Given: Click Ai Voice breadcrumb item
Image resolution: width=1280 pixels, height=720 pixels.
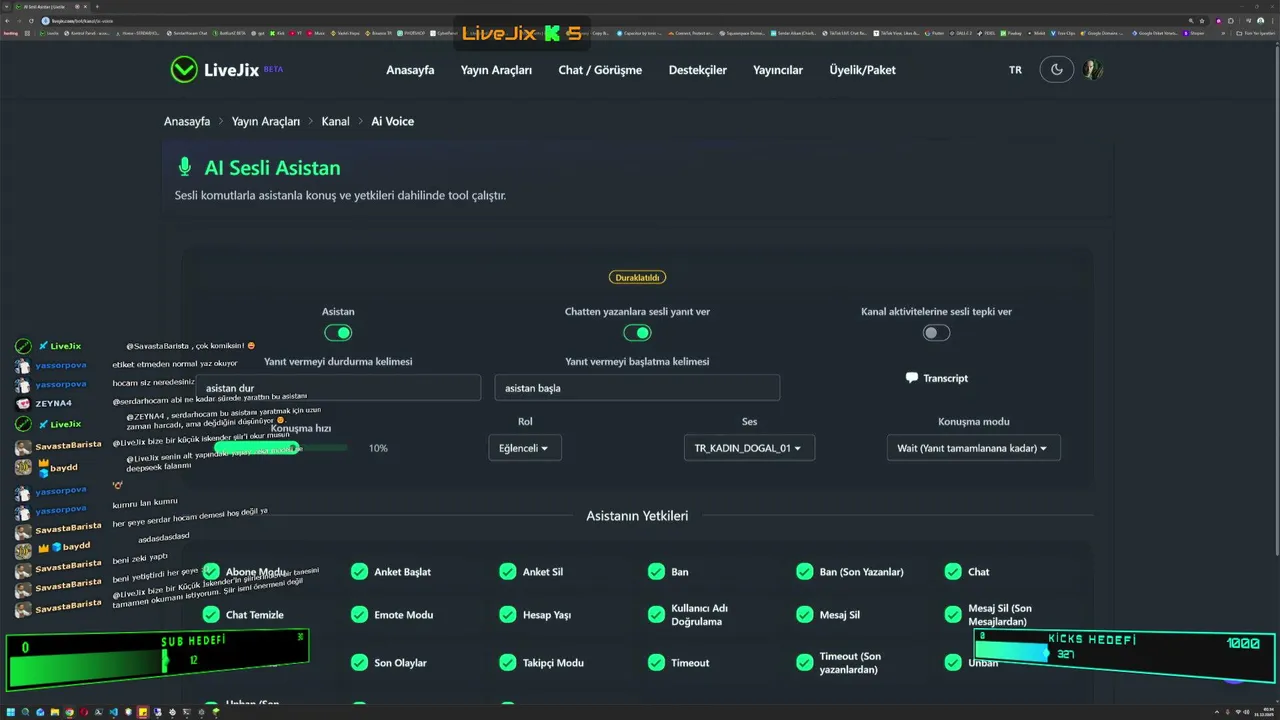Looking at the screenshot, I should [392, 121].
